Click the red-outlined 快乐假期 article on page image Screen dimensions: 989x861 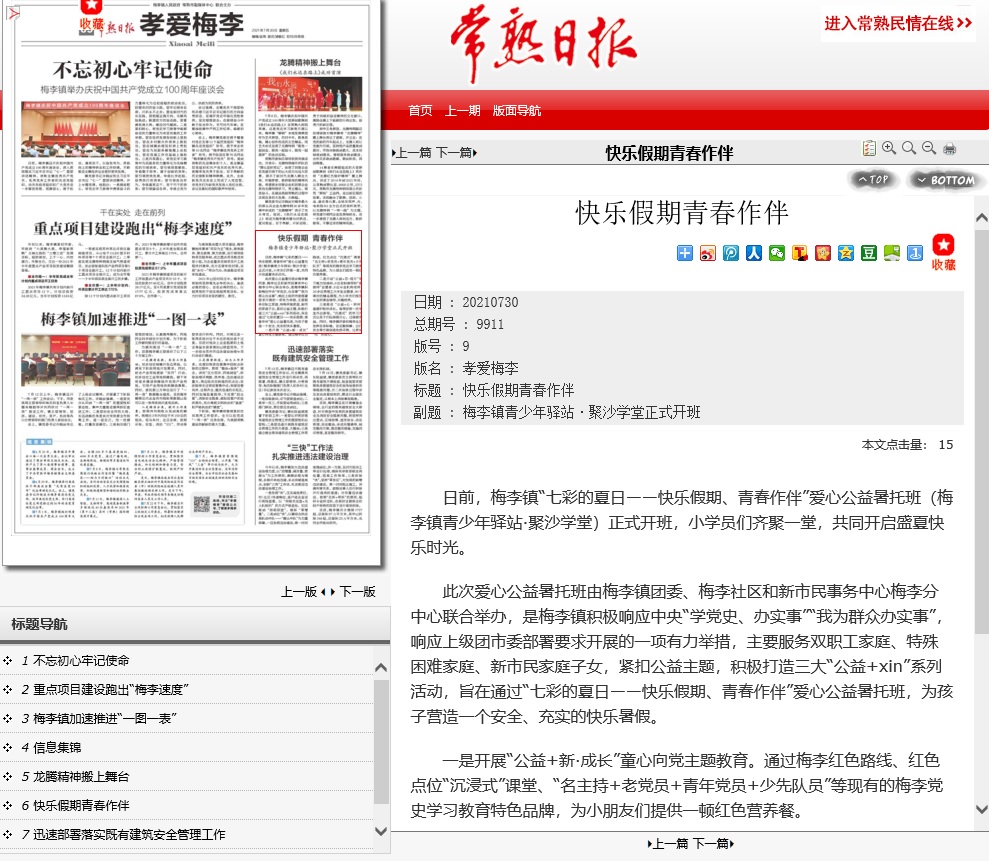click(308, 281)
